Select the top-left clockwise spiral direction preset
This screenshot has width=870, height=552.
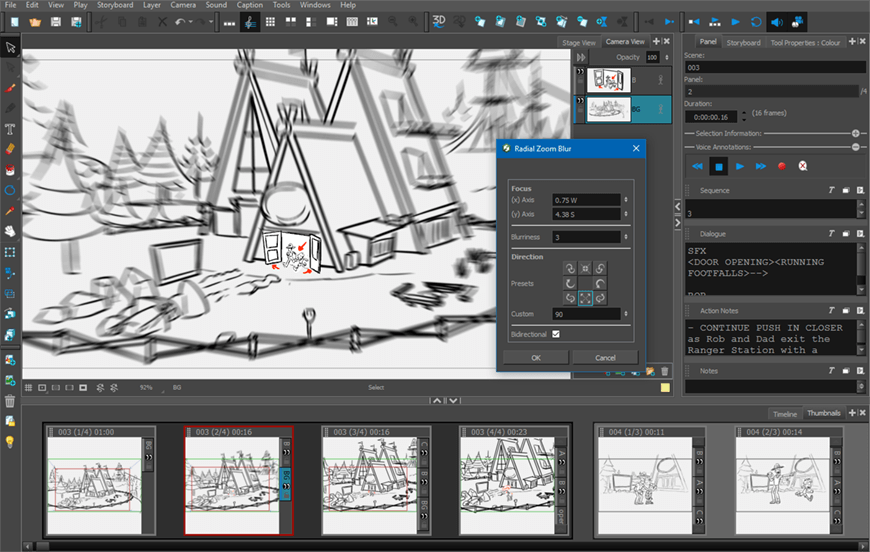570,269
